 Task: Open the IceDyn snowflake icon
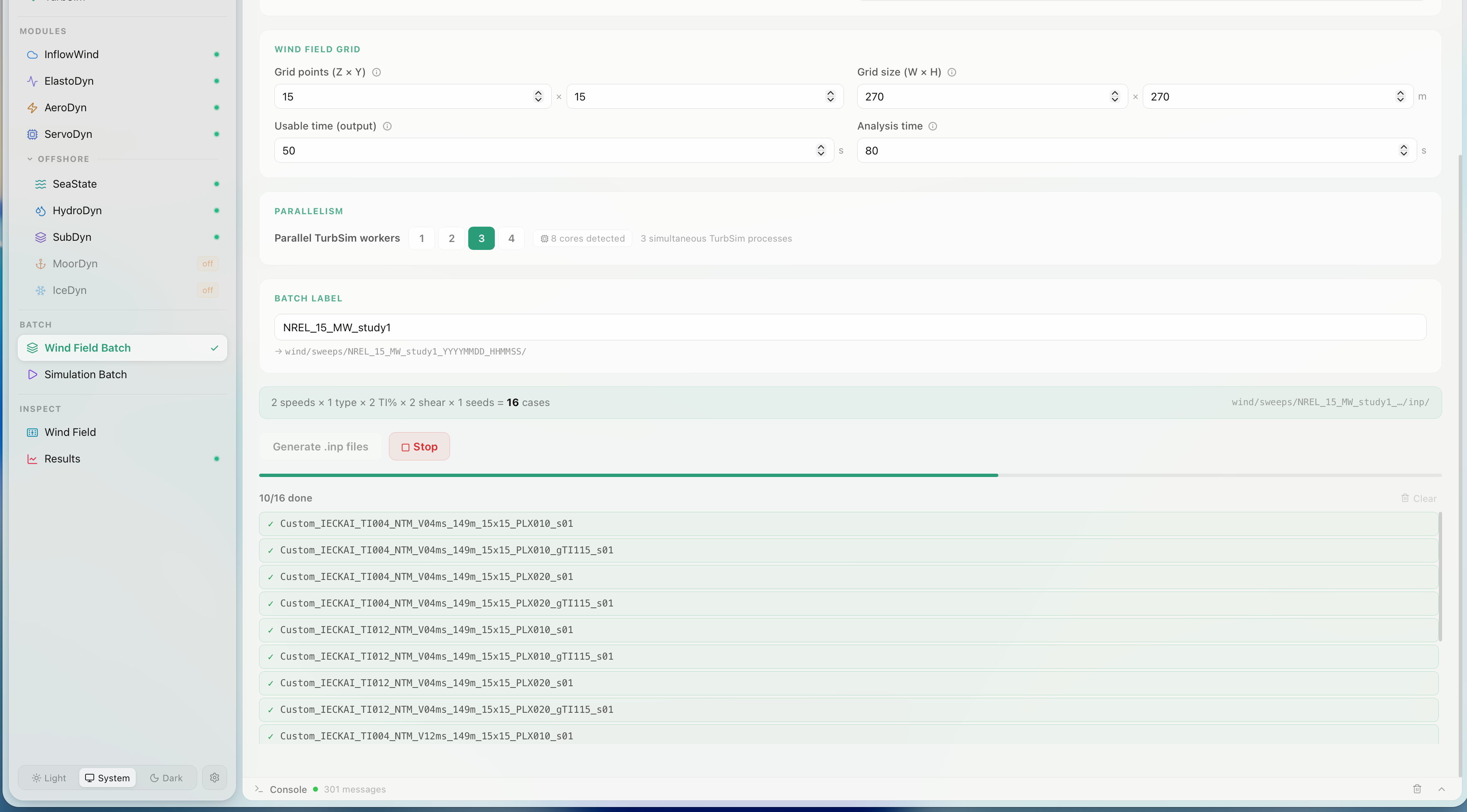(x=40, y=291)
